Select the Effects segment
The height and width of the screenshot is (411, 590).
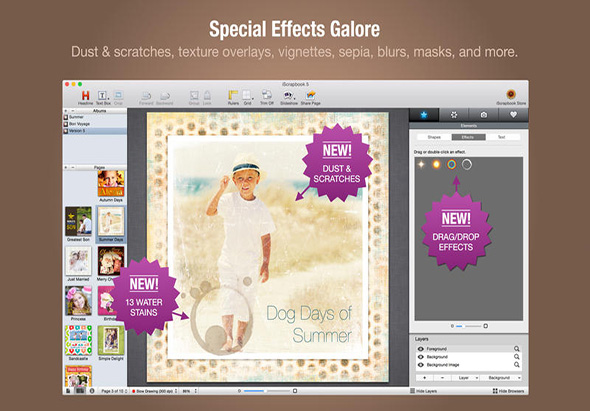pyautogui.click(x=468, y=137)
